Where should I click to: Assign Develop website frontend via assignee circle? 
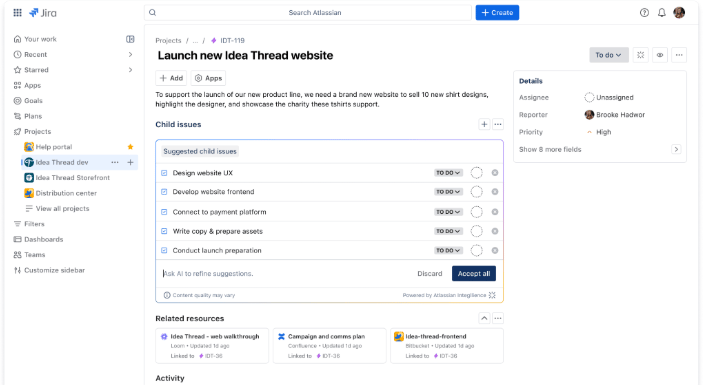[477, 192]
